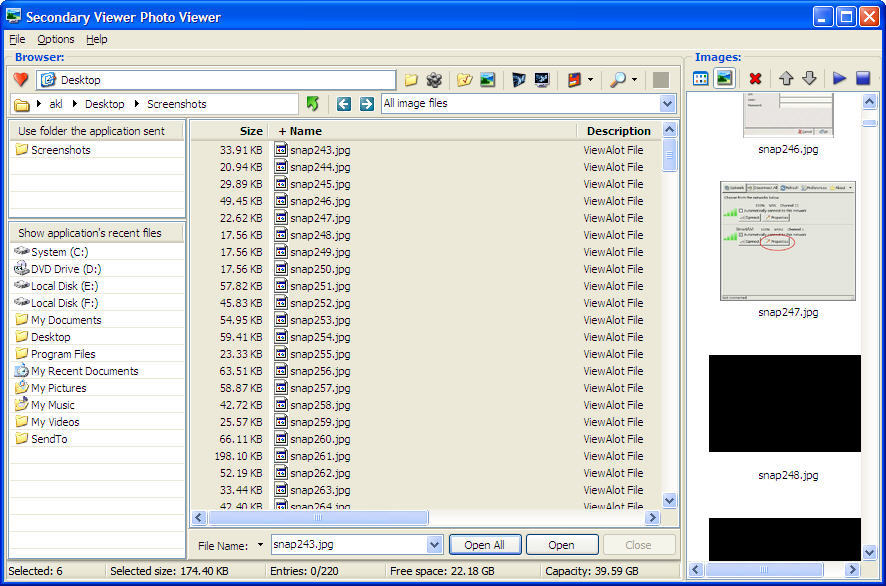Stop slideshow with the blue square icon
Viewport: 886px width, 586px height.
click(863, 79)
